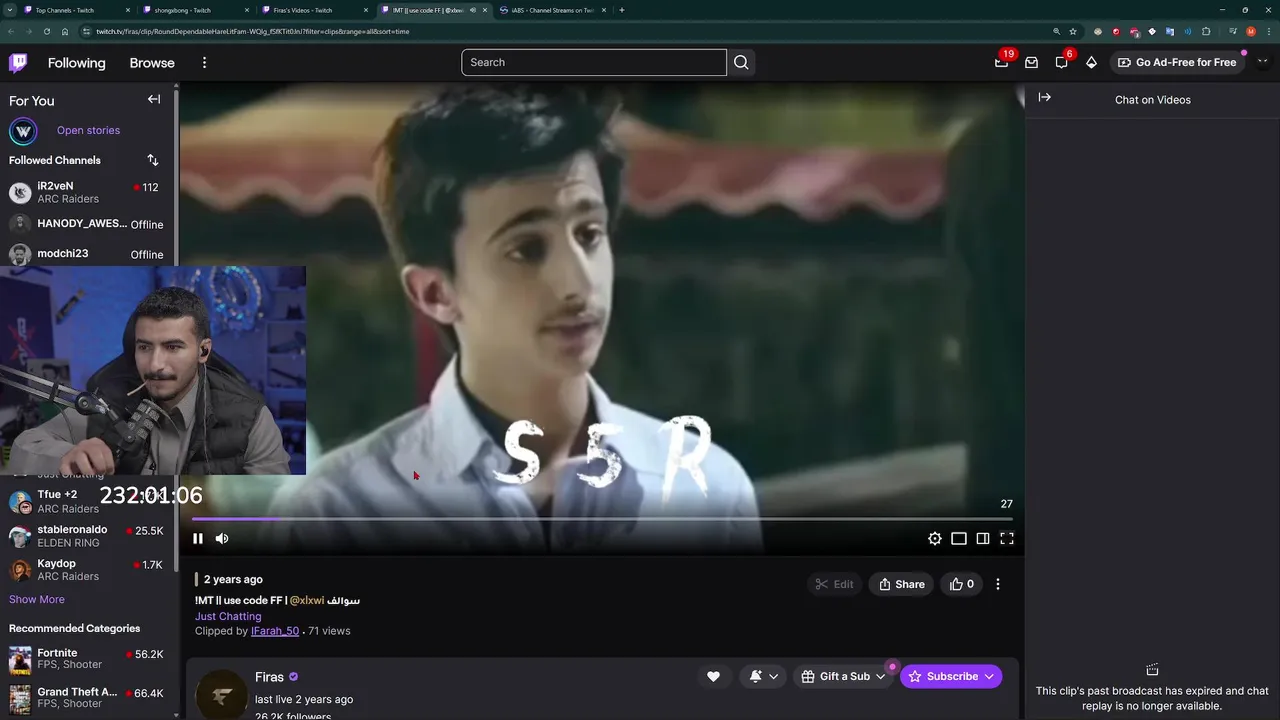This screenshot has height=720, width=1280.
Task: Open the Firas channel avatar
Action: click(x=222, y=695)
